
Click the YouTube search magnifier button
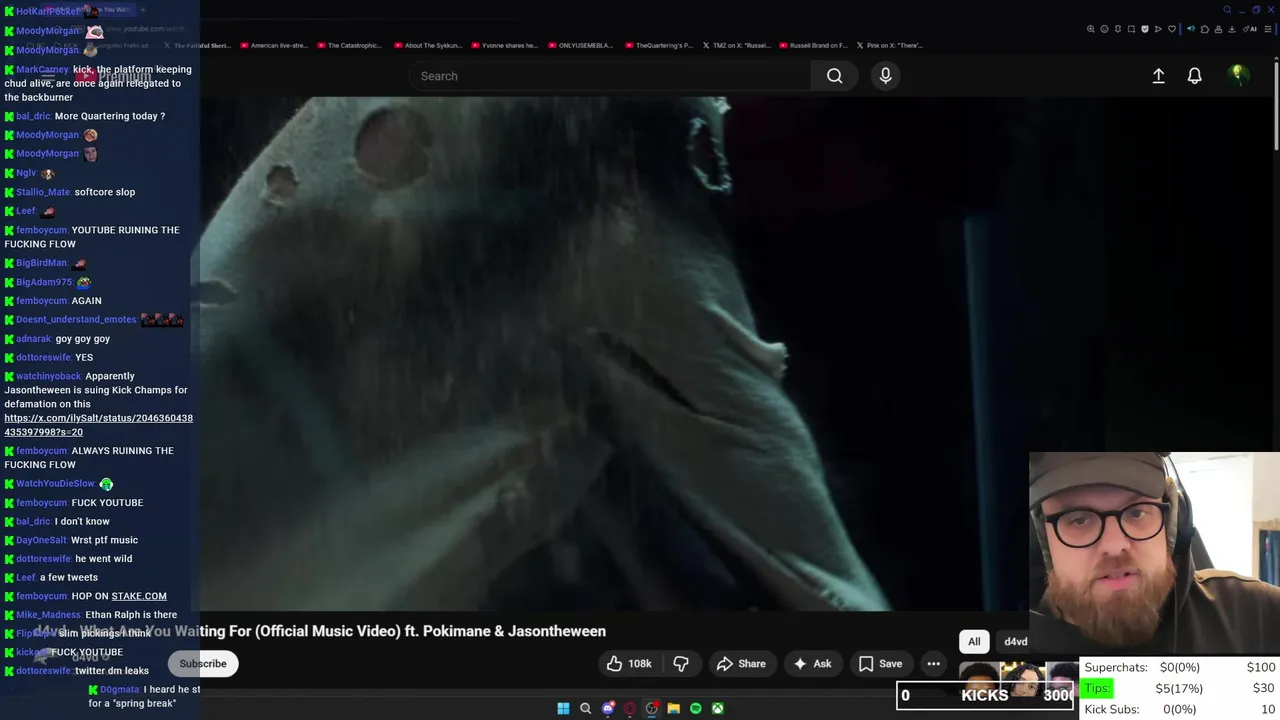[x=834, y=76]
